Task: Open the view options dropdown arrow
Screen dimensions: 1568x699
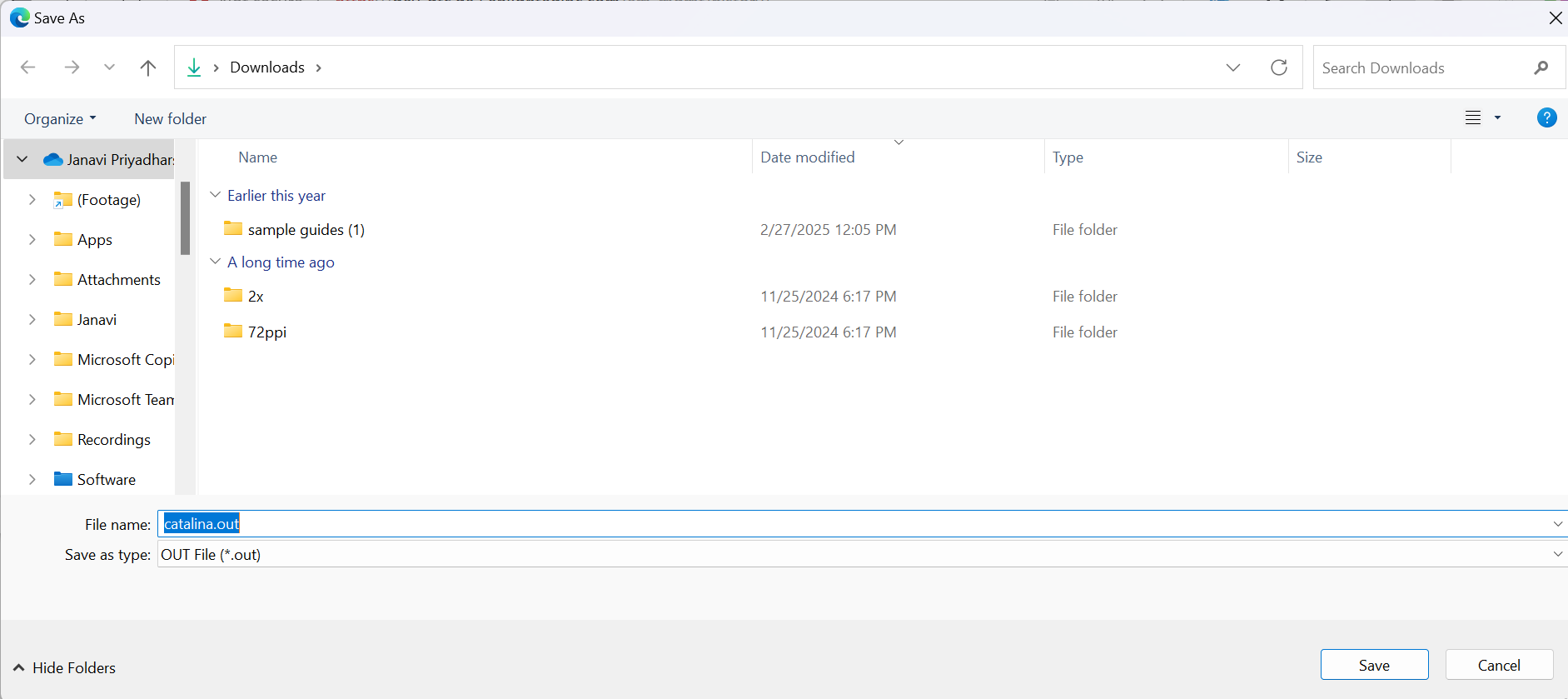Action: (1497, 118)
